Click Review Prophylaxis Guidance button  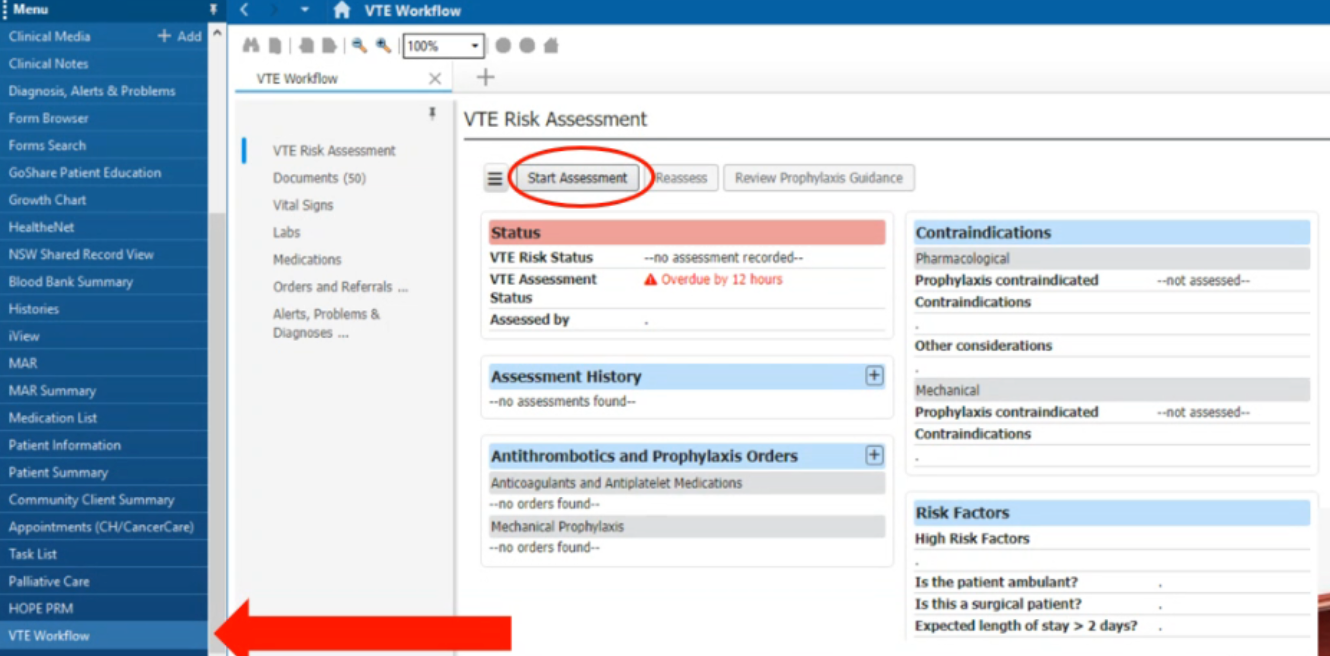(x=818, y=178)
